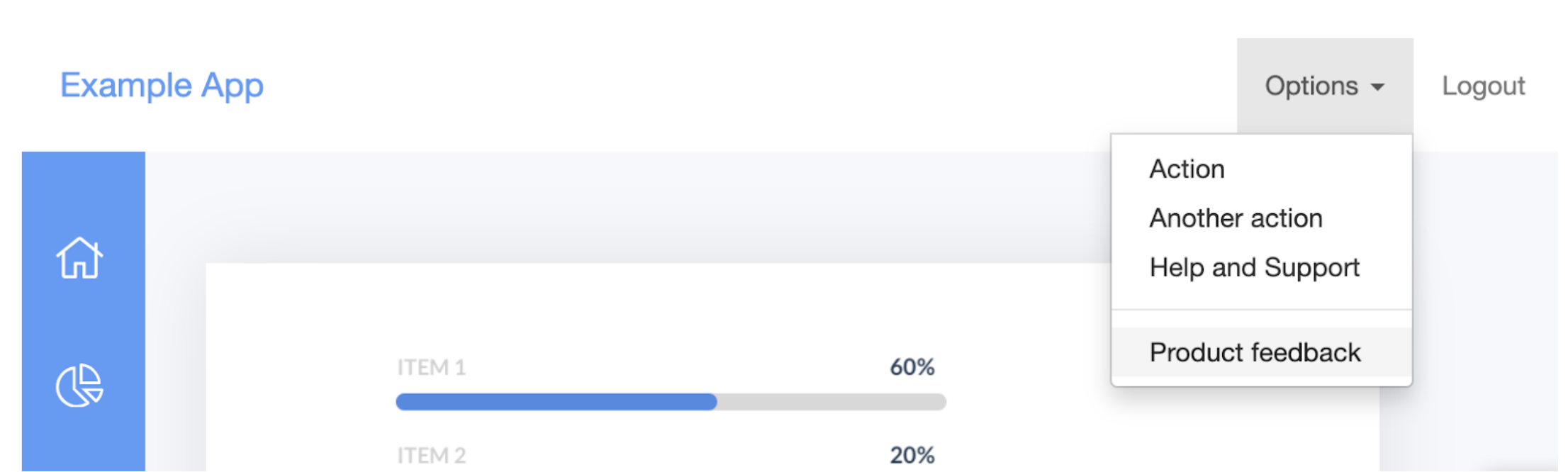Click the ITEM 1 label
Screen dimensions: 1568x472
[x=431, y=367]
